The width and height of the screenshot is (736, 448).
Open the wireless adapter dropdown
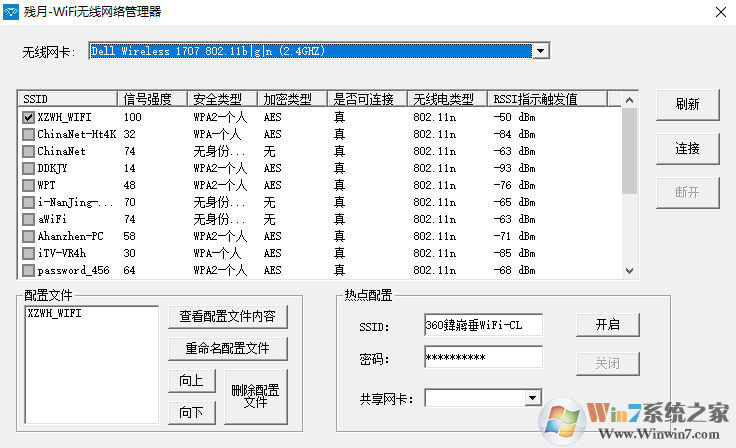pos(541,51)
